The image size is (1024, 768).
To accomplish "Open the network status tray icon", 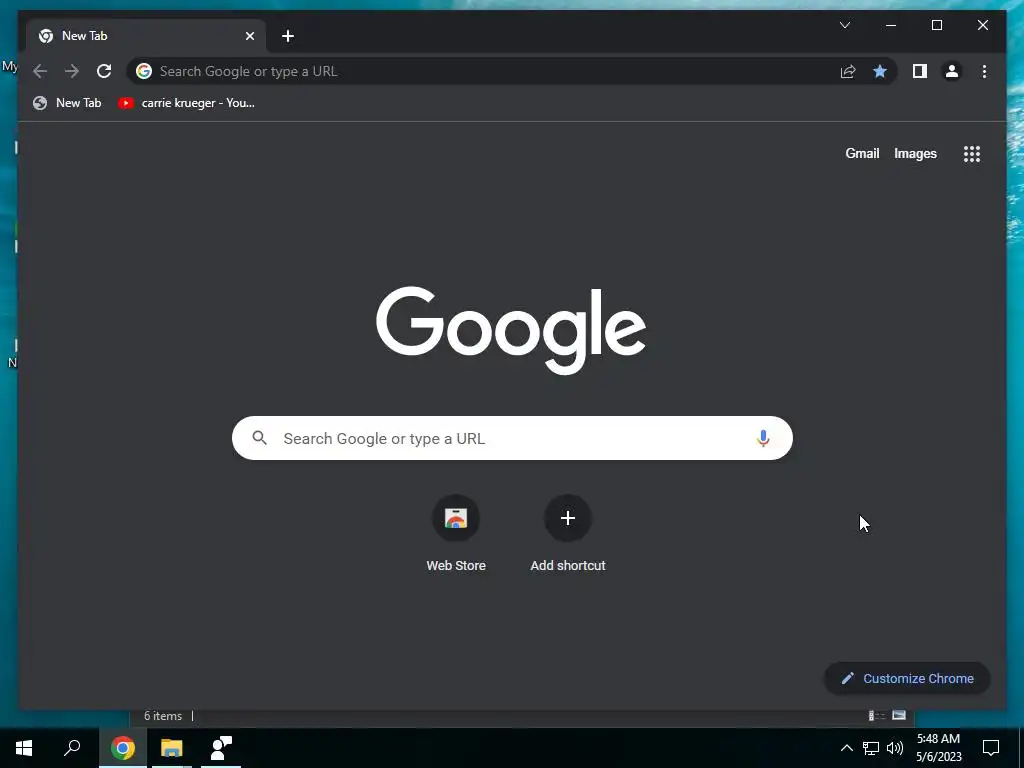I will coord(871,748).
